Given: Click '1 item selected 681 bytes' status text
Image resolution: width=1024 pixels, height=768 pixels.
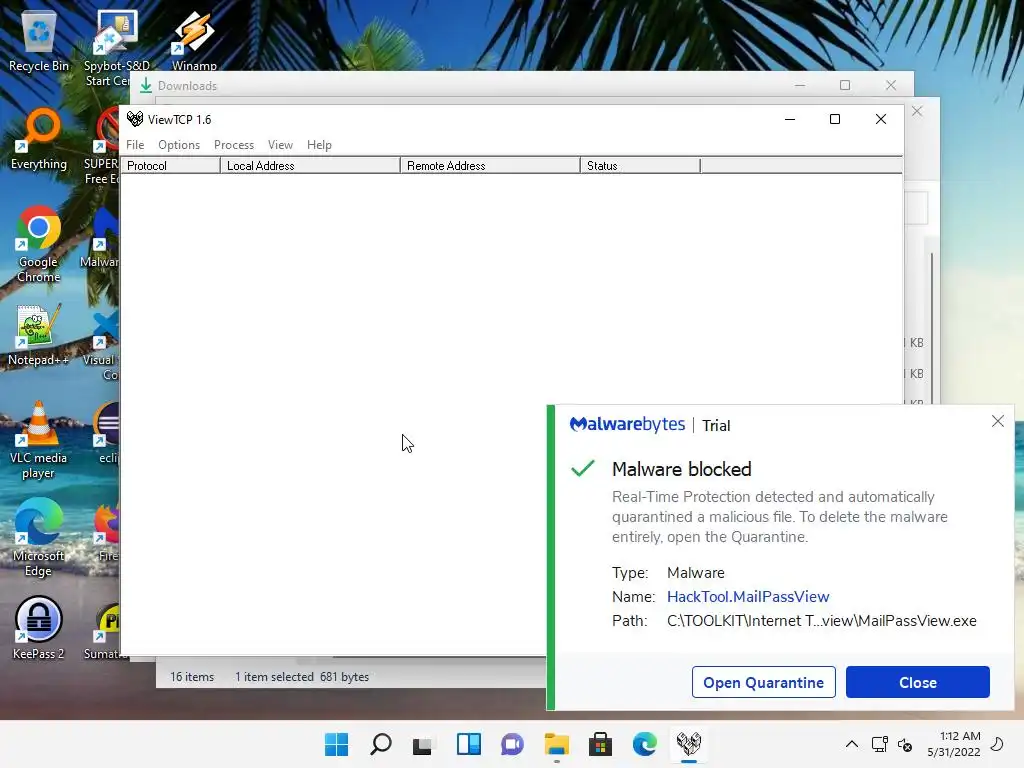Looking at the screenshot, I should point(302,677).
